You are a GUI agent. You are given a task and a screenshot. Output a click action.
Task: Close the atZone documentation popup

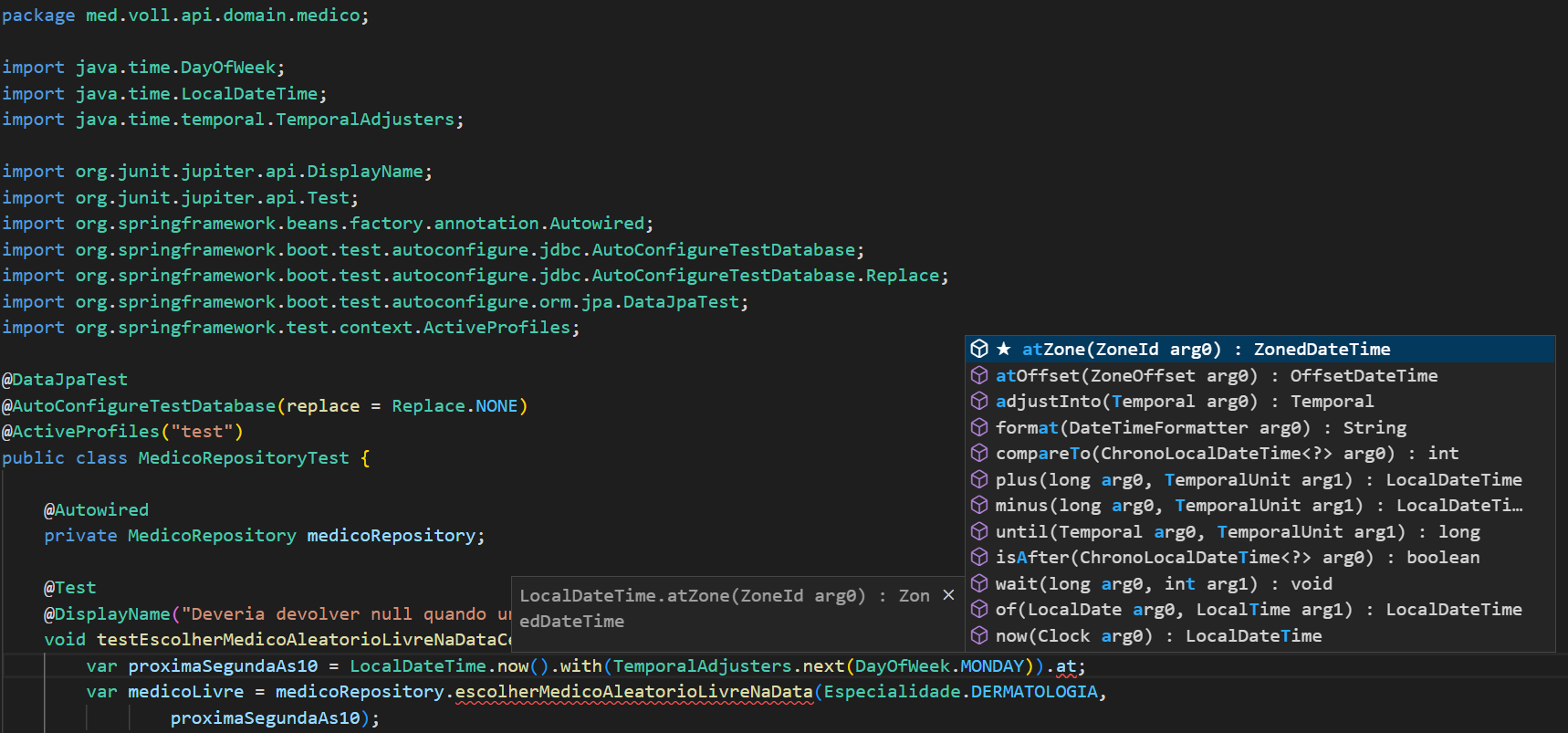[x=948, y=595]
